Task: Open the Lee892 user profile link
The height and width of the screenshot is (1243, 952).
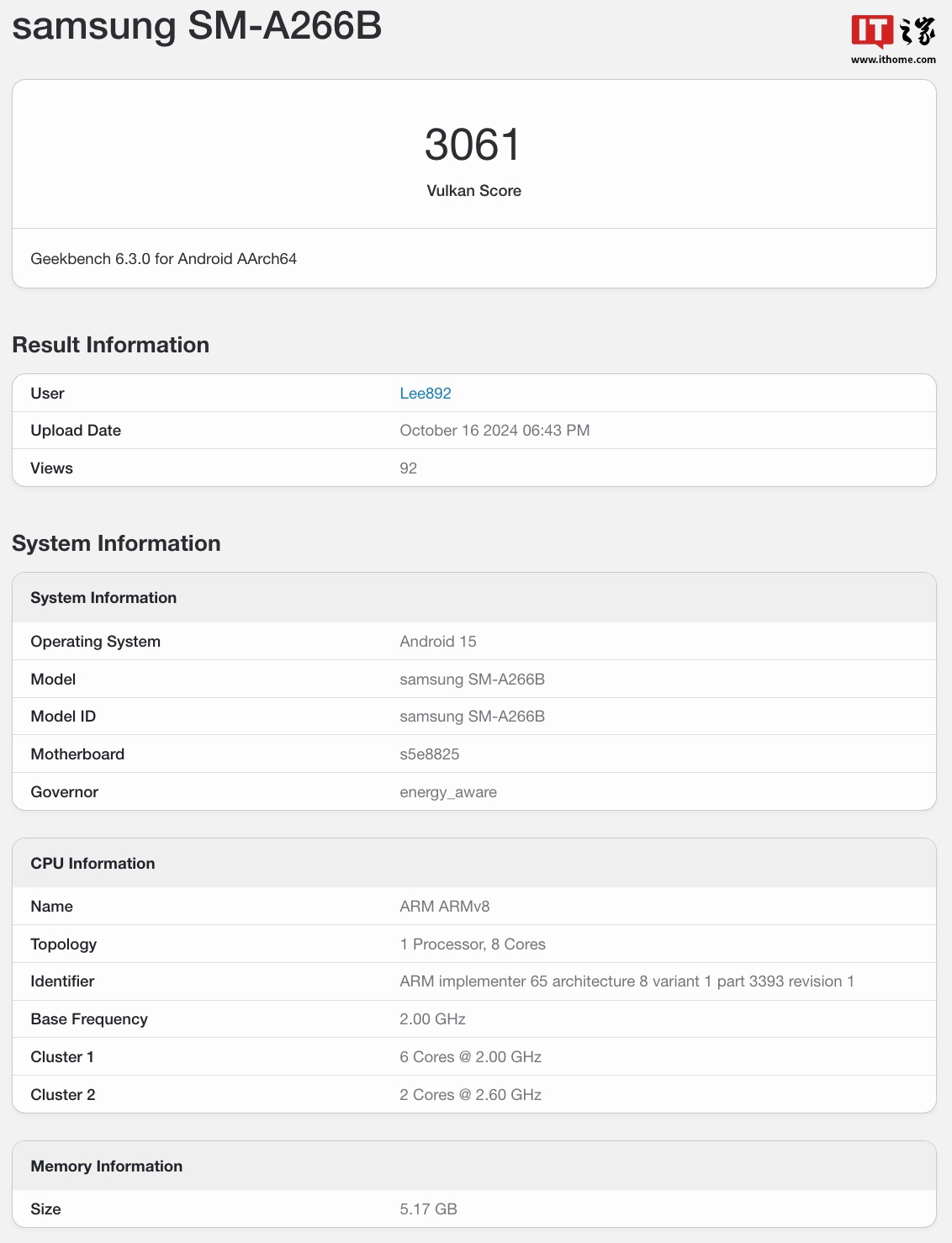Action: click(426, 394)
